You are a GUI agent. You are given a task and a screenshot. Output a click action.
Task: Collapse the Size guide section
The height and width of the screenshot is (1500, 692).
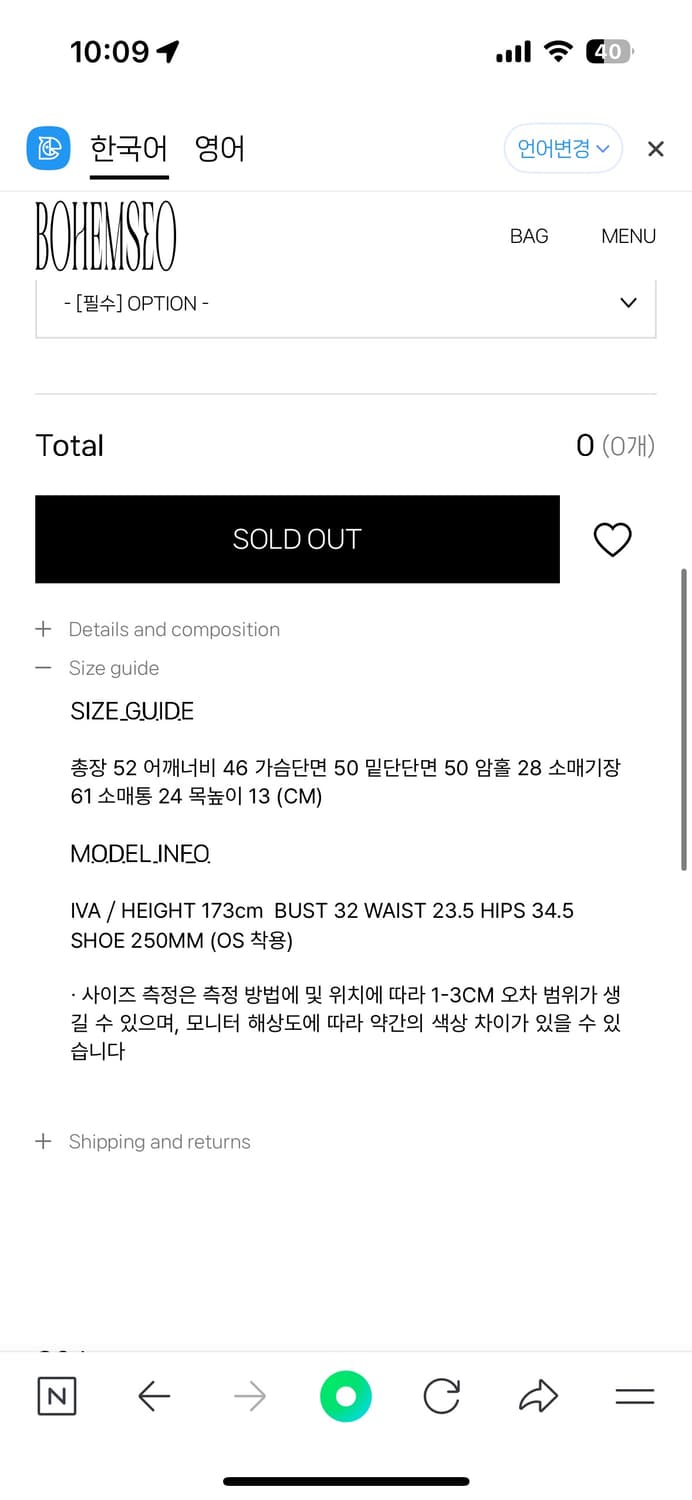tap(113, 668)
